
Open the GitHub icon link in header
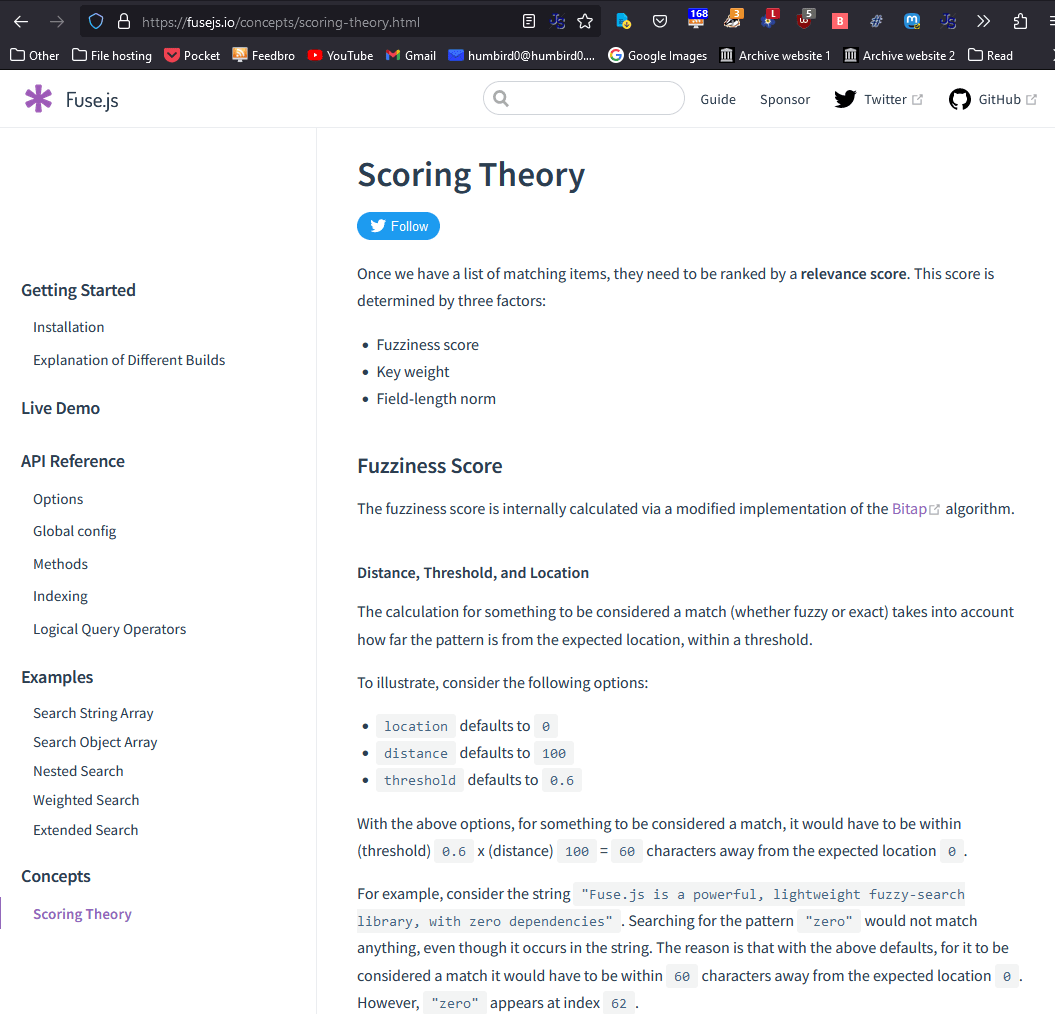pyautogui.click(x=960, y=99)
